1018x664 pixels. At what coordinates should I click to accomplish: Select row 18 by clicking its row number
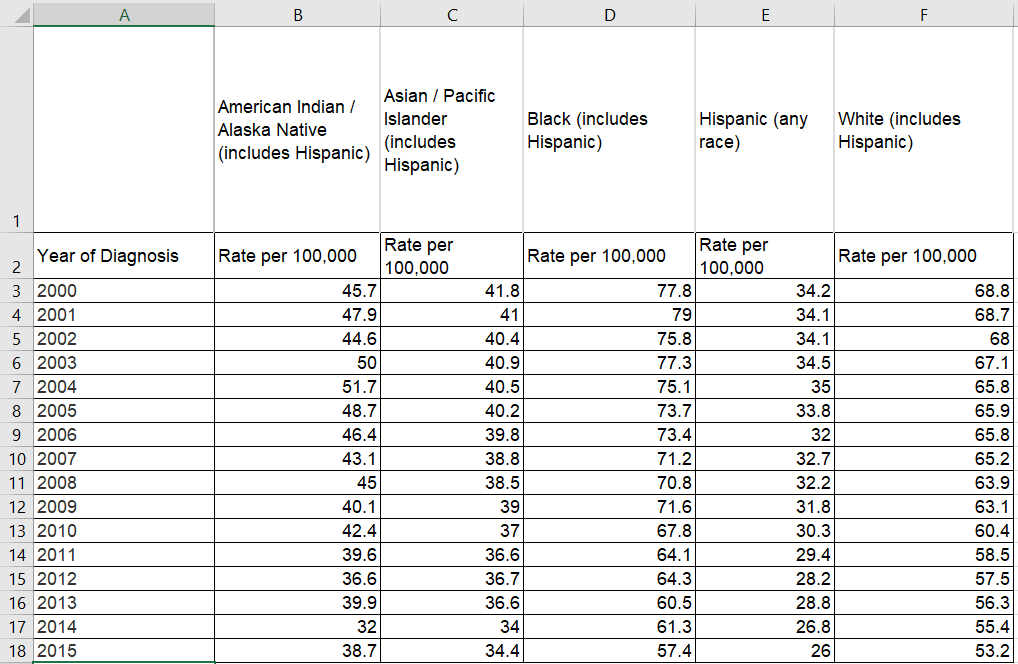[x=16, y=651]
